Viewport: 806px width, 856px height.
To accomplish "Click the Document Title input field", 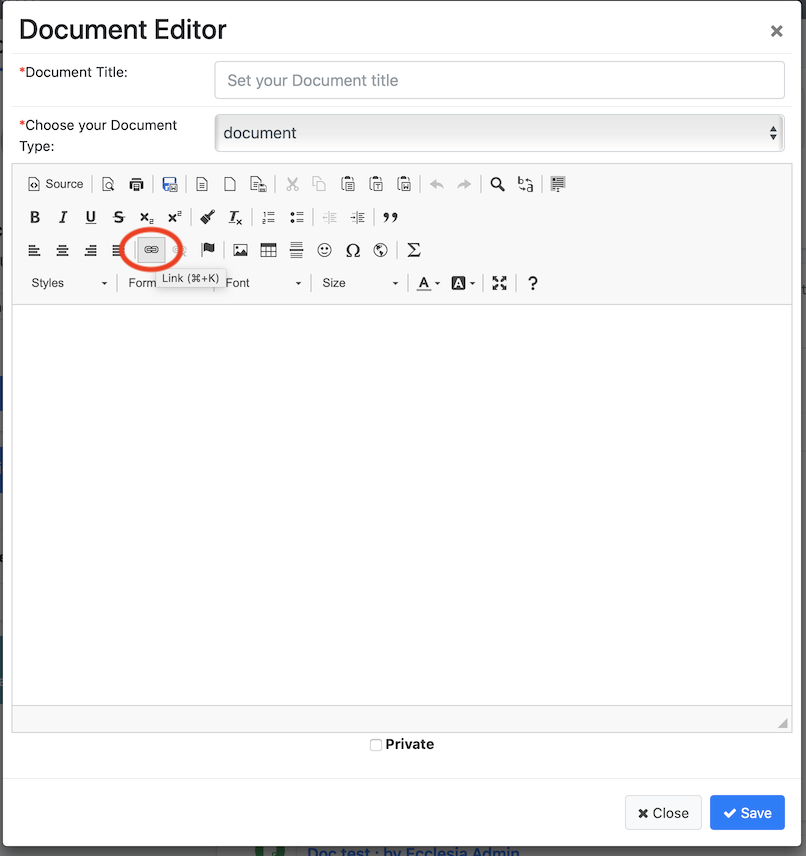I will [500, 80].
